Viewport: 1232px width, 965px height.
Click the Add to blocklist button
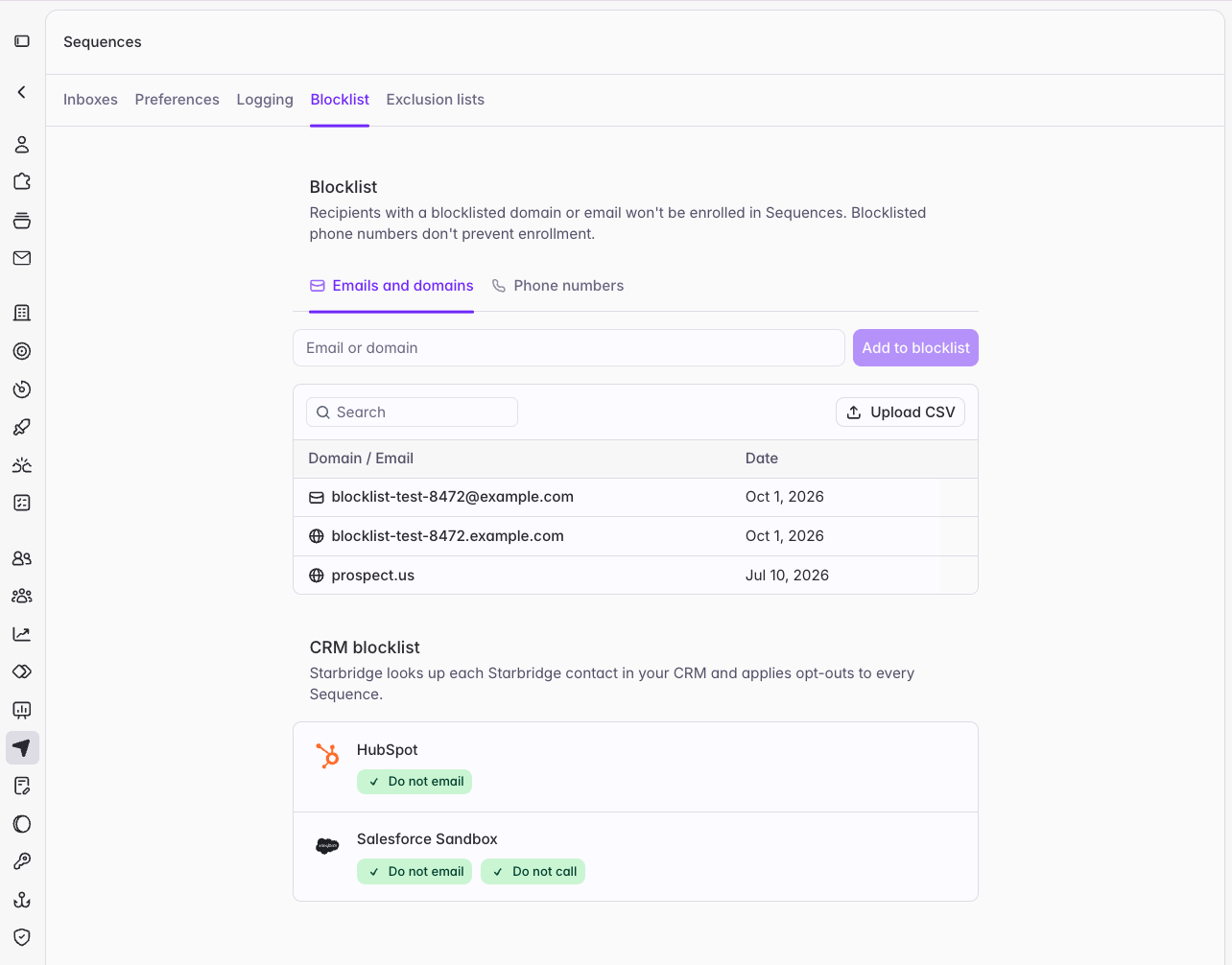915,348
